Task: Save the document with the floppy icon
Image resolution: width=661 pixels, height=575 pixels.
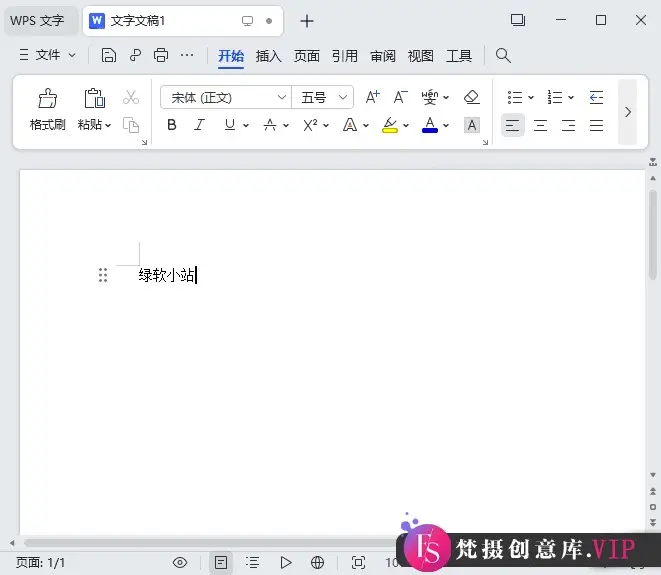Action: (109, 55)
